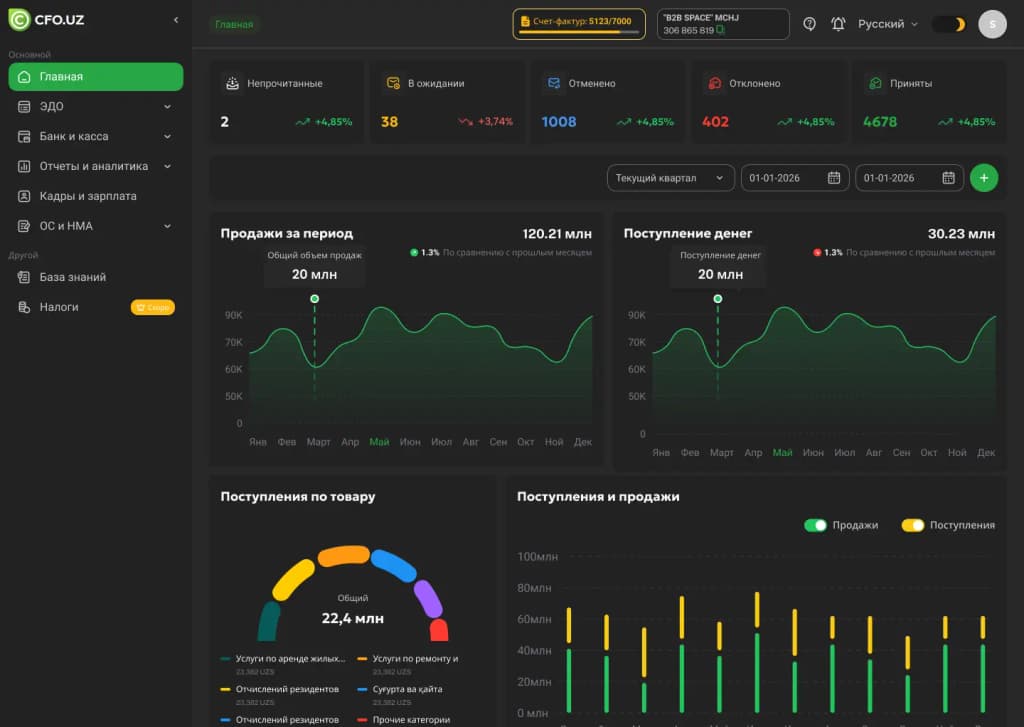Collapse the sidebar with the chevron arrow

(176, 18)
